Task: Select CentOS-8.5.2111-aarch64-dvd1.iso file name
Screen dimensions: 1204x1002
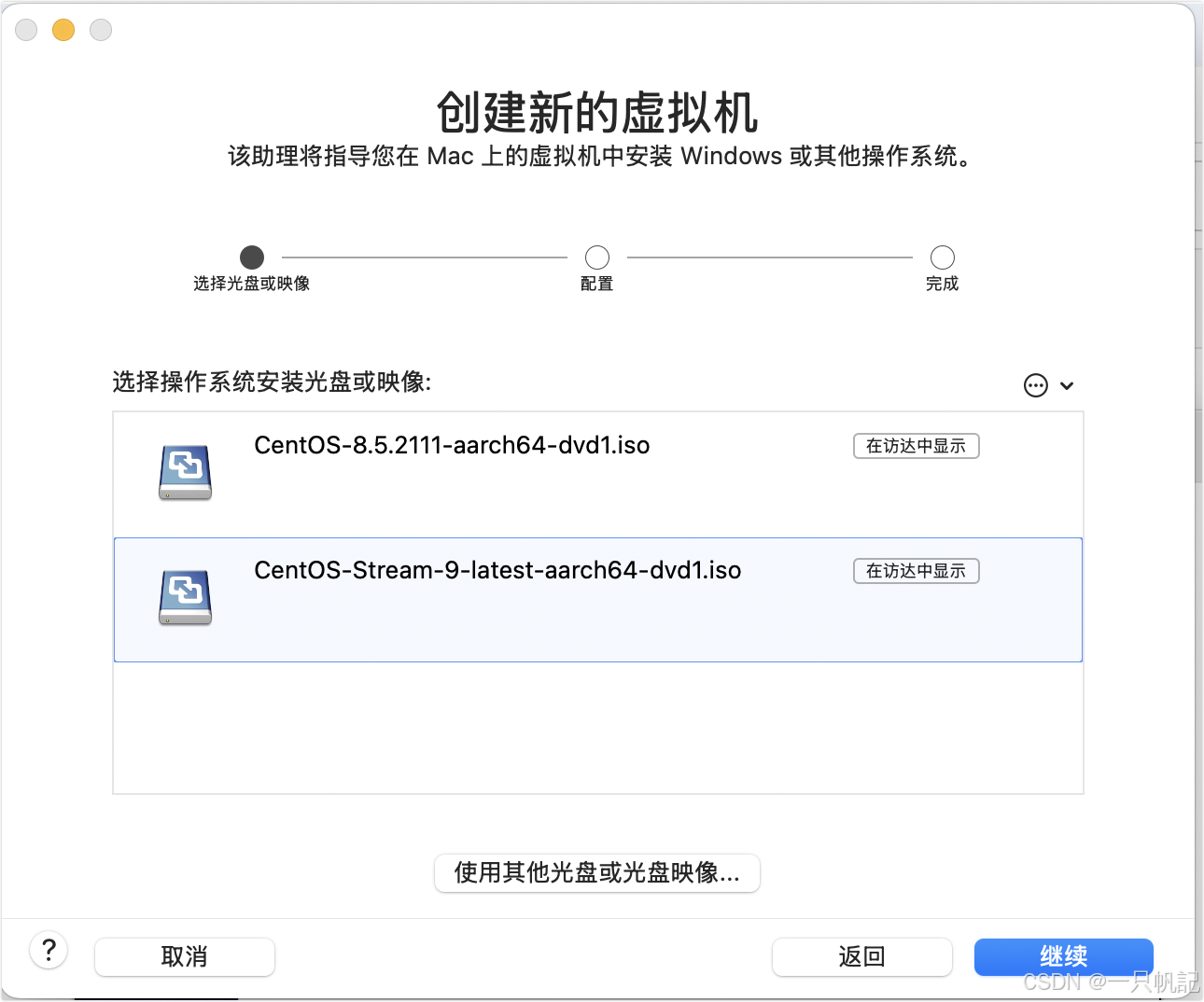Action: [x=452, y=445]
